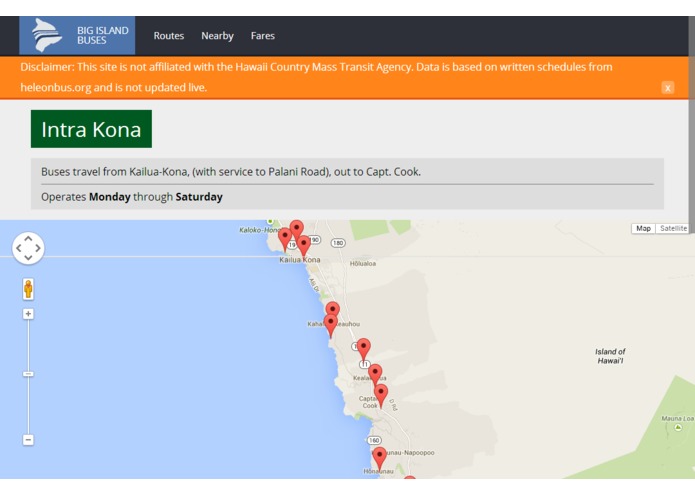Open the Routes menu item
695x494 pixels.
click(x=168, y=36)
